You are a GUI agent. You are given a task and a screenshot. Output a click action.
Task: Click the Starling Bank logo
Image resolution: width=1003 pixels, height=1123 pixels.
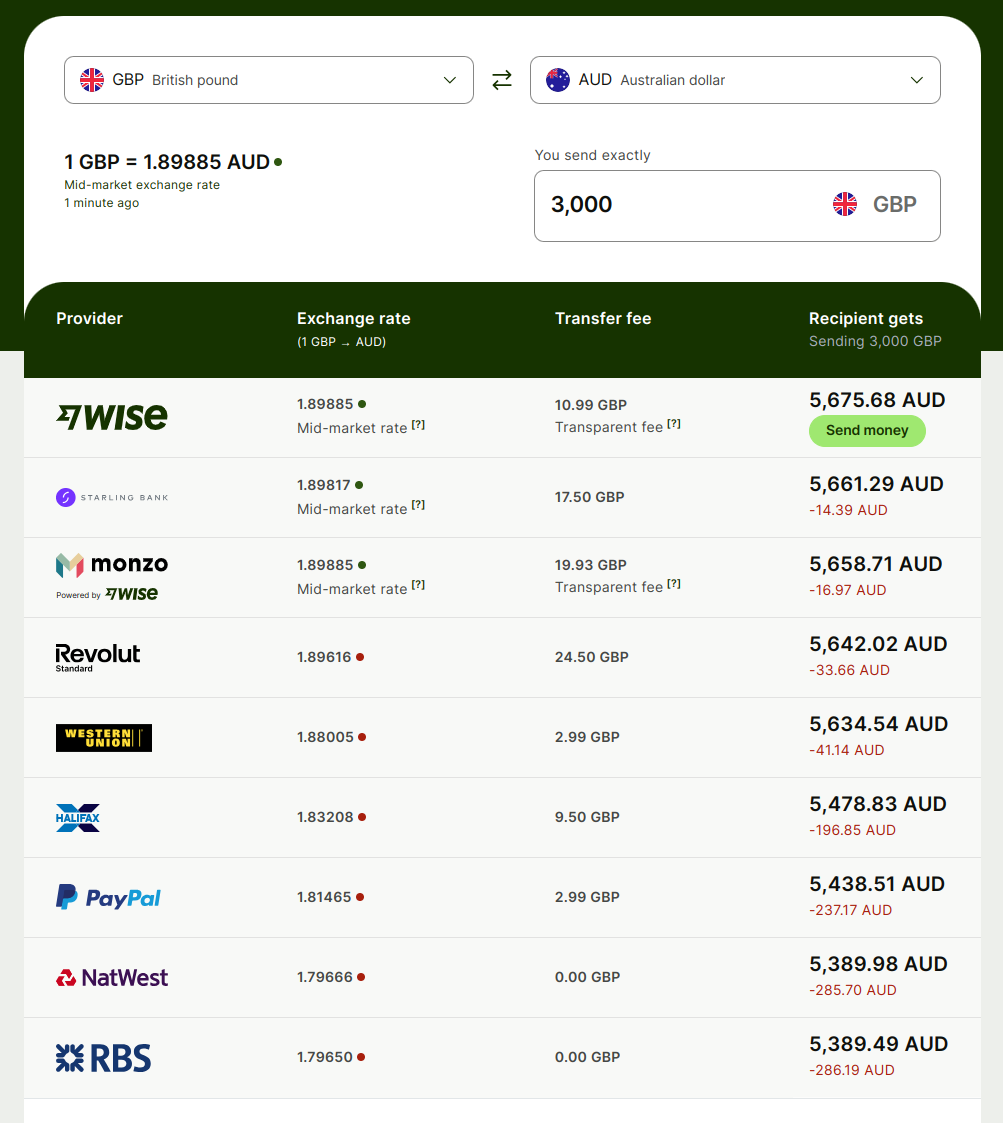point(112,497)
